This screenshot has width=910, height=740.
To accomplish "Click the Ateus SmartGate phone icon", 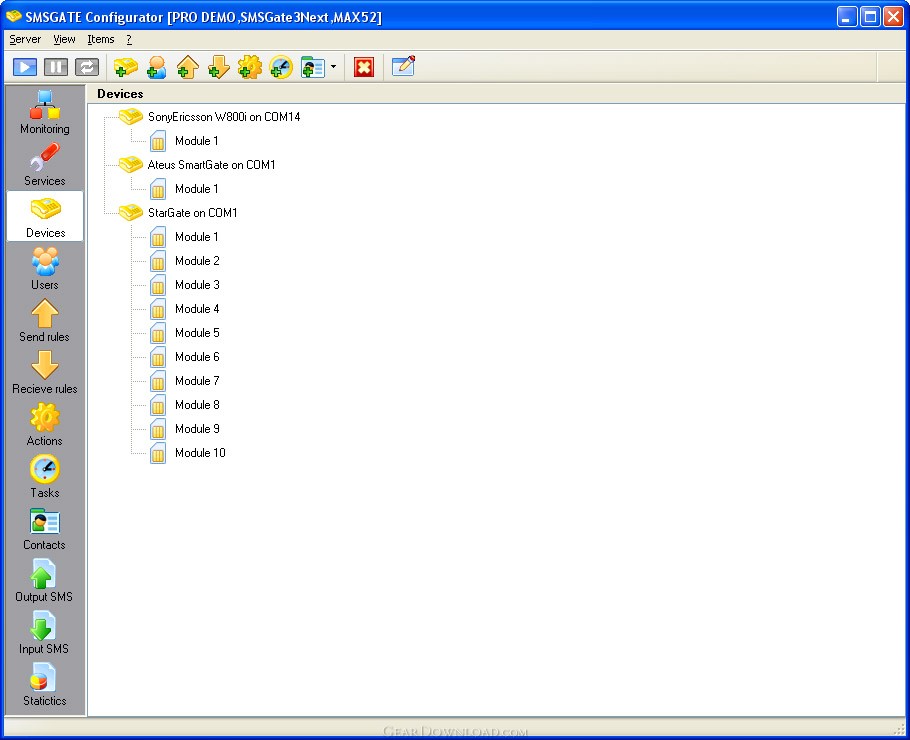I will click(131, 165).
